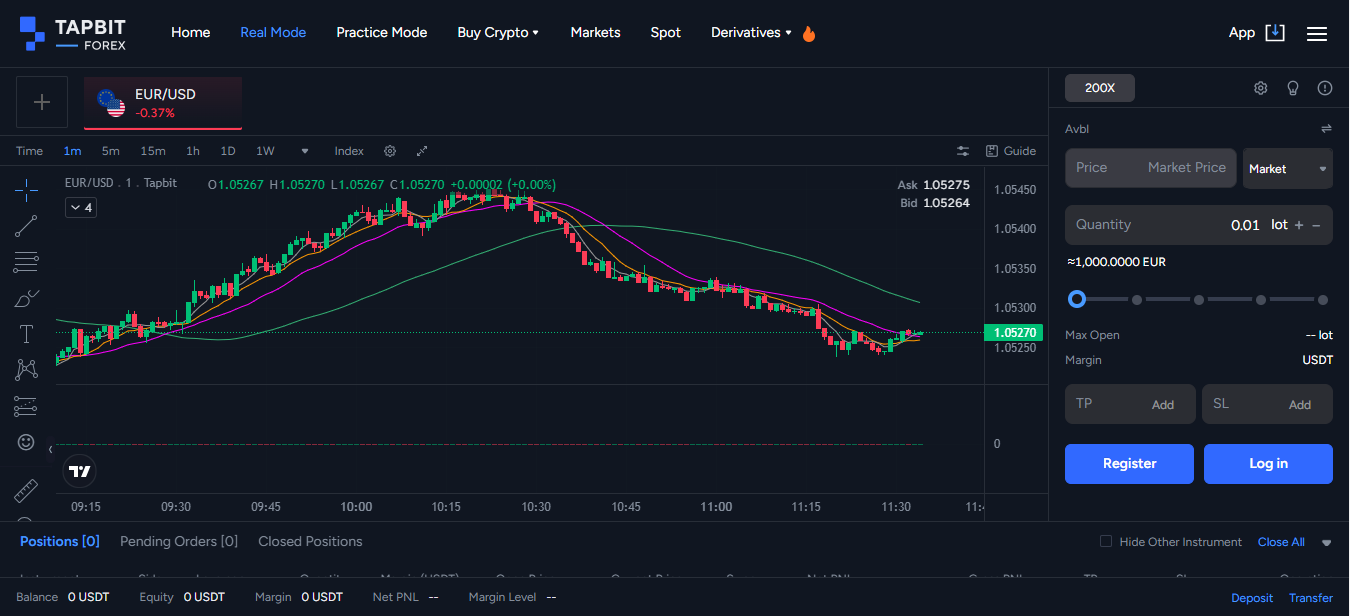Viewport: 1350px width, 616px height.
Task: Select the EUR/USD instrument tab
Action: pyautogui.click(x=163, y=103)
